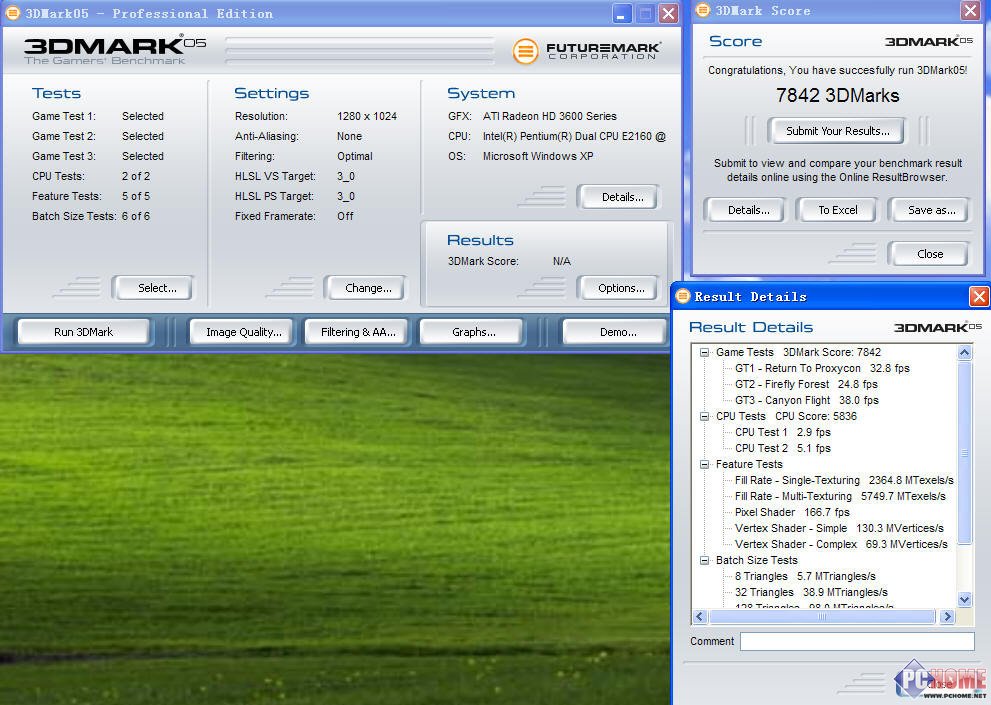Open Image Quality tool
The width and height of the screenshot is (991, 705).
pos(243,332)
